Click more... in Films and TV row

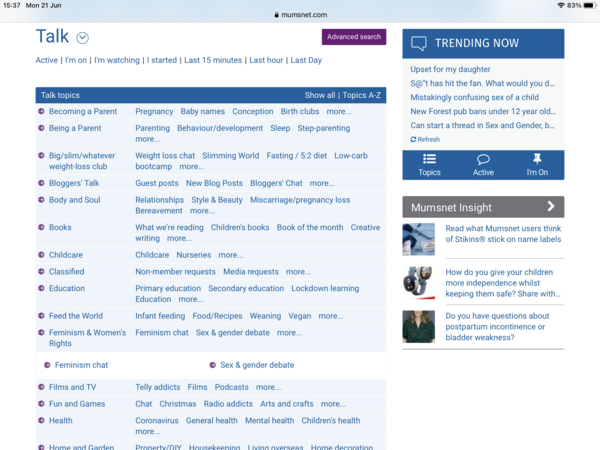click(269, 387)
